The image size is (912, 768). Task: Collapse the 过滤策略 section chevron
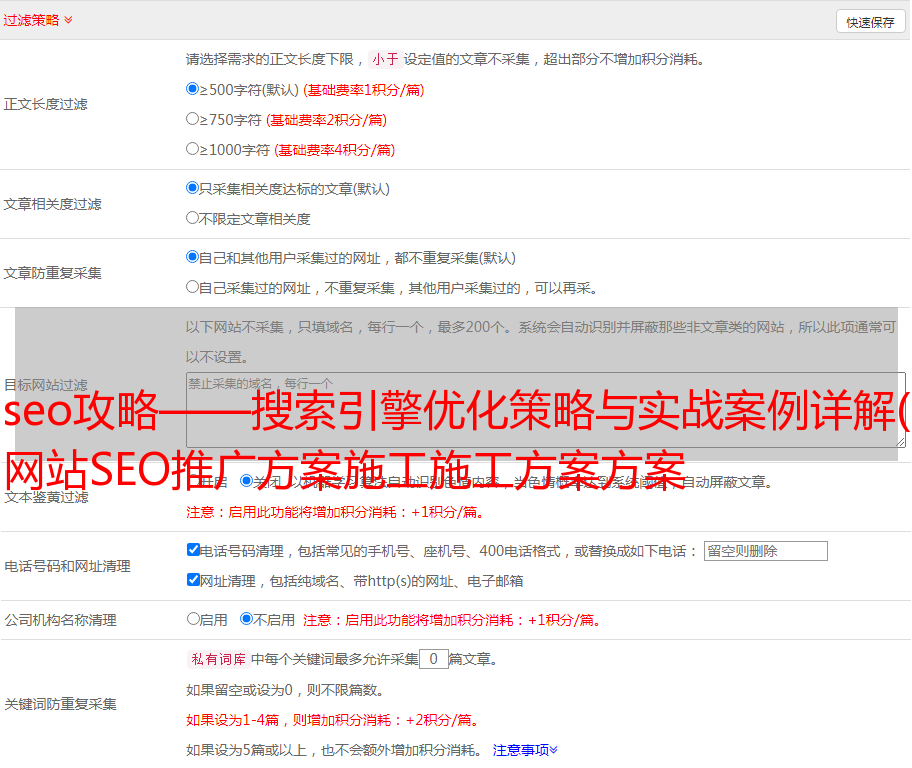pyautogui.click(x=68, y=20)
